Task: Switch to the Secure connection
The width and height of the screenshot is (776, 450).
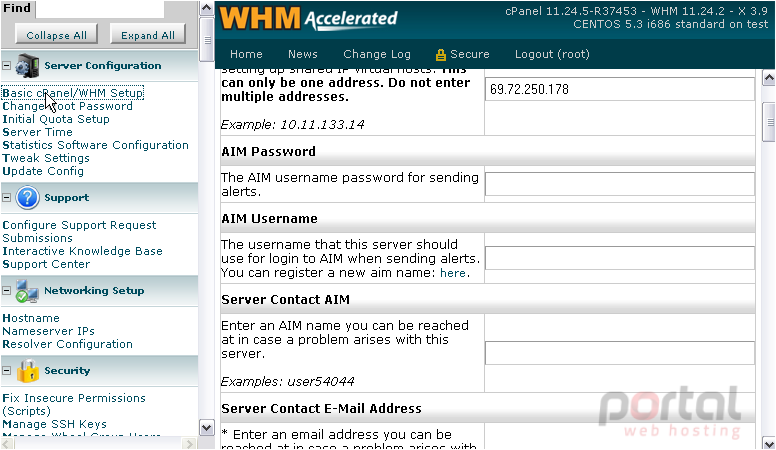Action: pyautogui.click(x=469, y=54)
